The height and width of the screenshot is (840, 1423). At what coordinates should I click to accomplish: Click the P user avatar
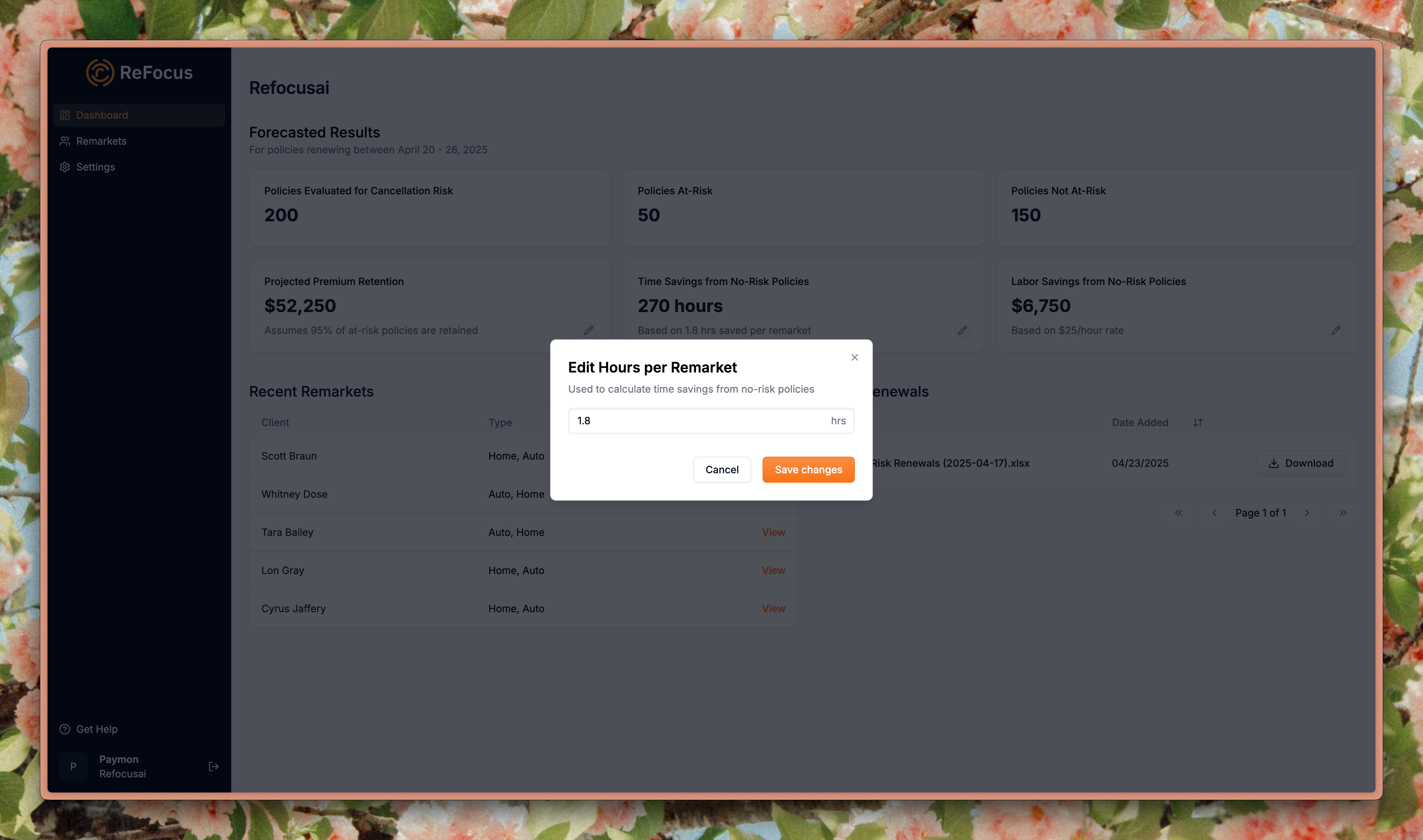click(x=73, y=767)
